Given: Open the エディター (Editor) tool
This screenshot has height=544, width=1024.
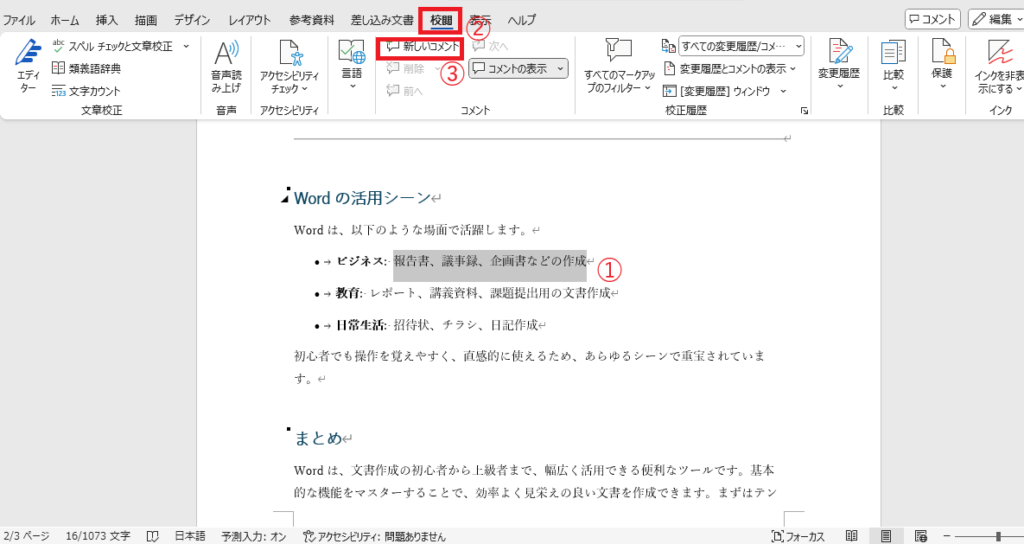Looking at the screenshot, I should point(27,67).
